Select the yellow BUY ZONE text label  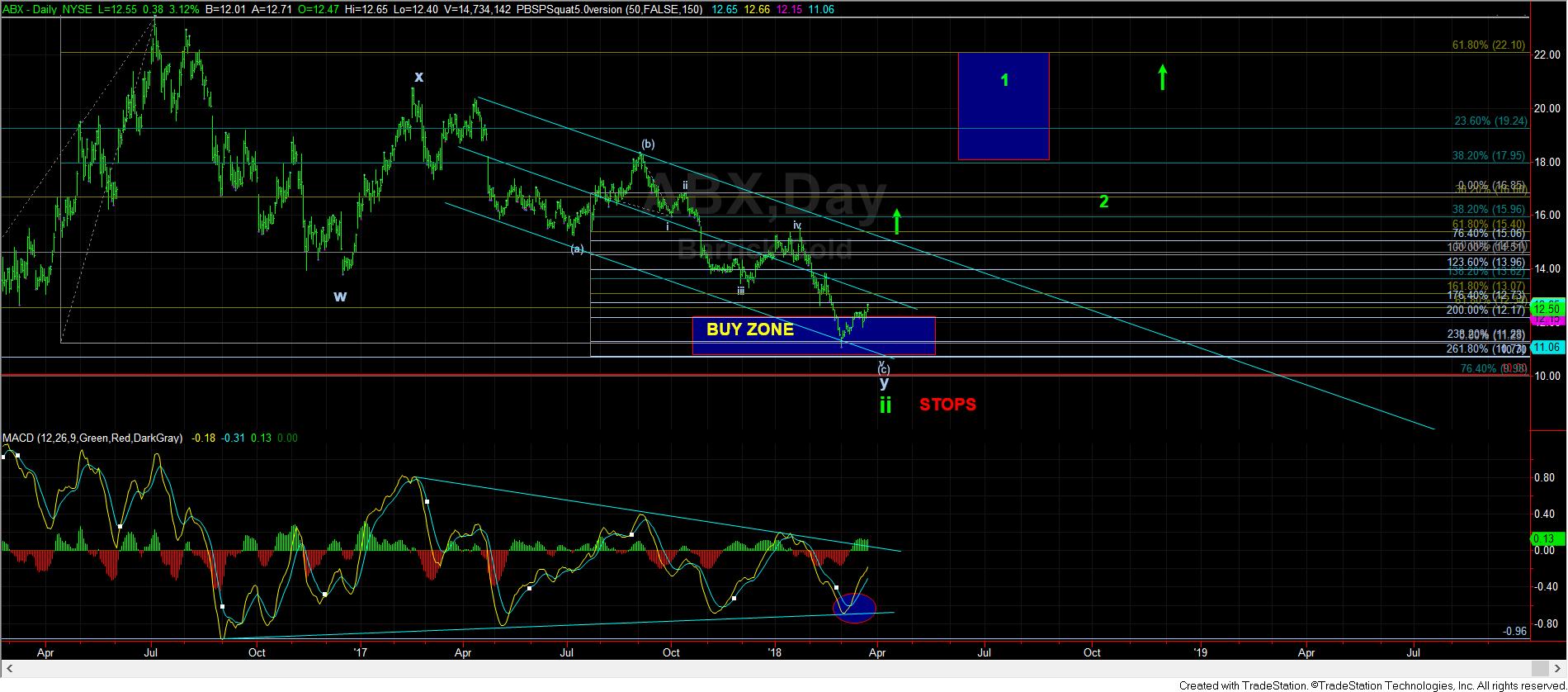click(x=749, y=330)
